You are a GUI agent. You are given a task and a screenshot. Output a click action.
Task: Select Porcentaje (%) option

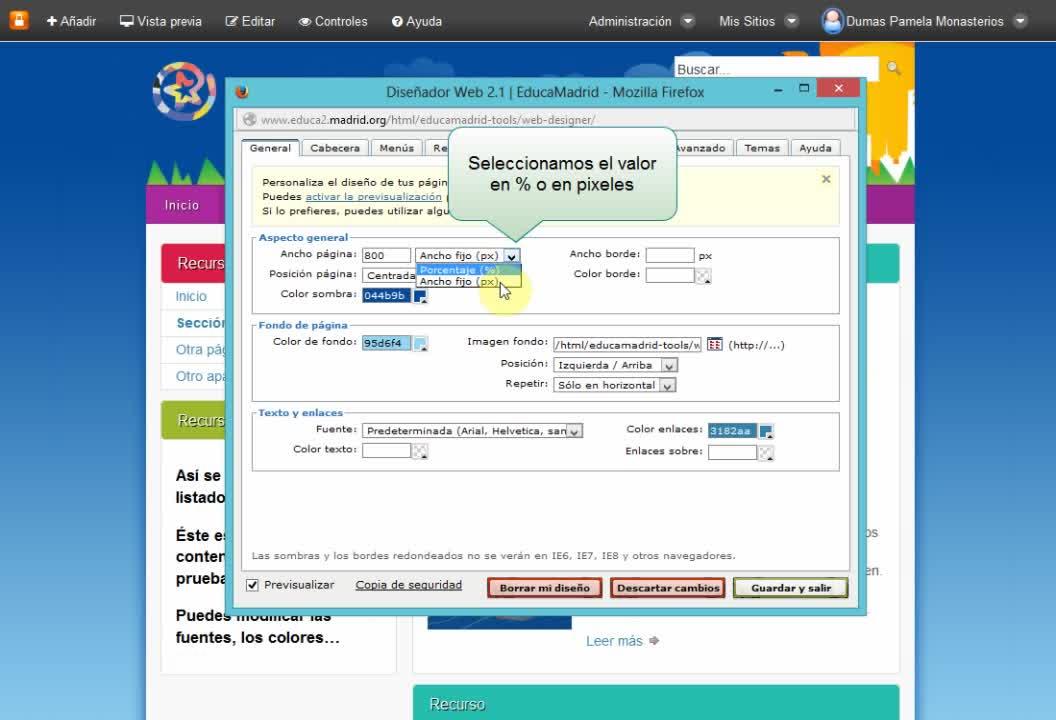click(x=468, y=269)
